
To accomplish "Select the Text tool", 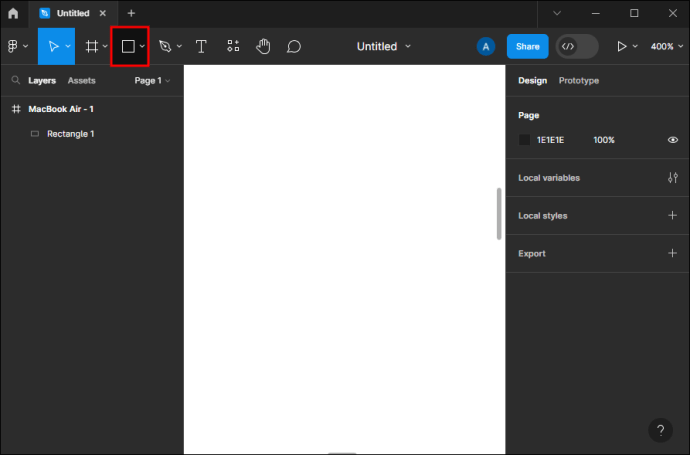I will [x=201, y=46].
